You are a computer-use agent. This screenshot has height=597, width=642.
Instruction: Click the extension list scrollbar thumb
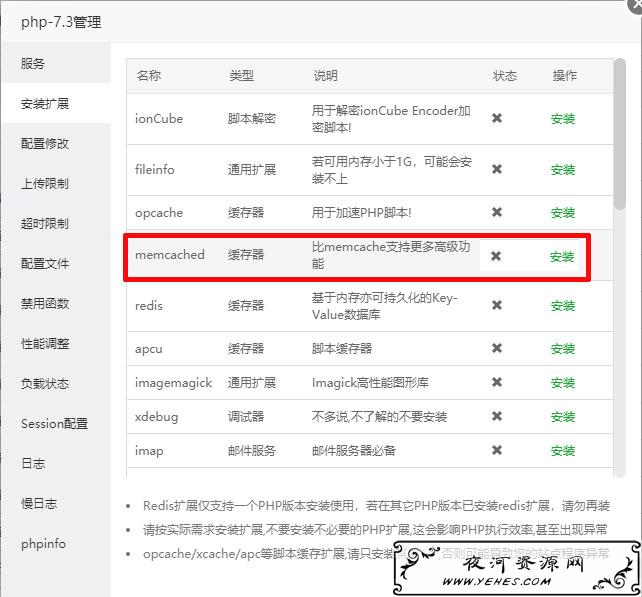620,134
